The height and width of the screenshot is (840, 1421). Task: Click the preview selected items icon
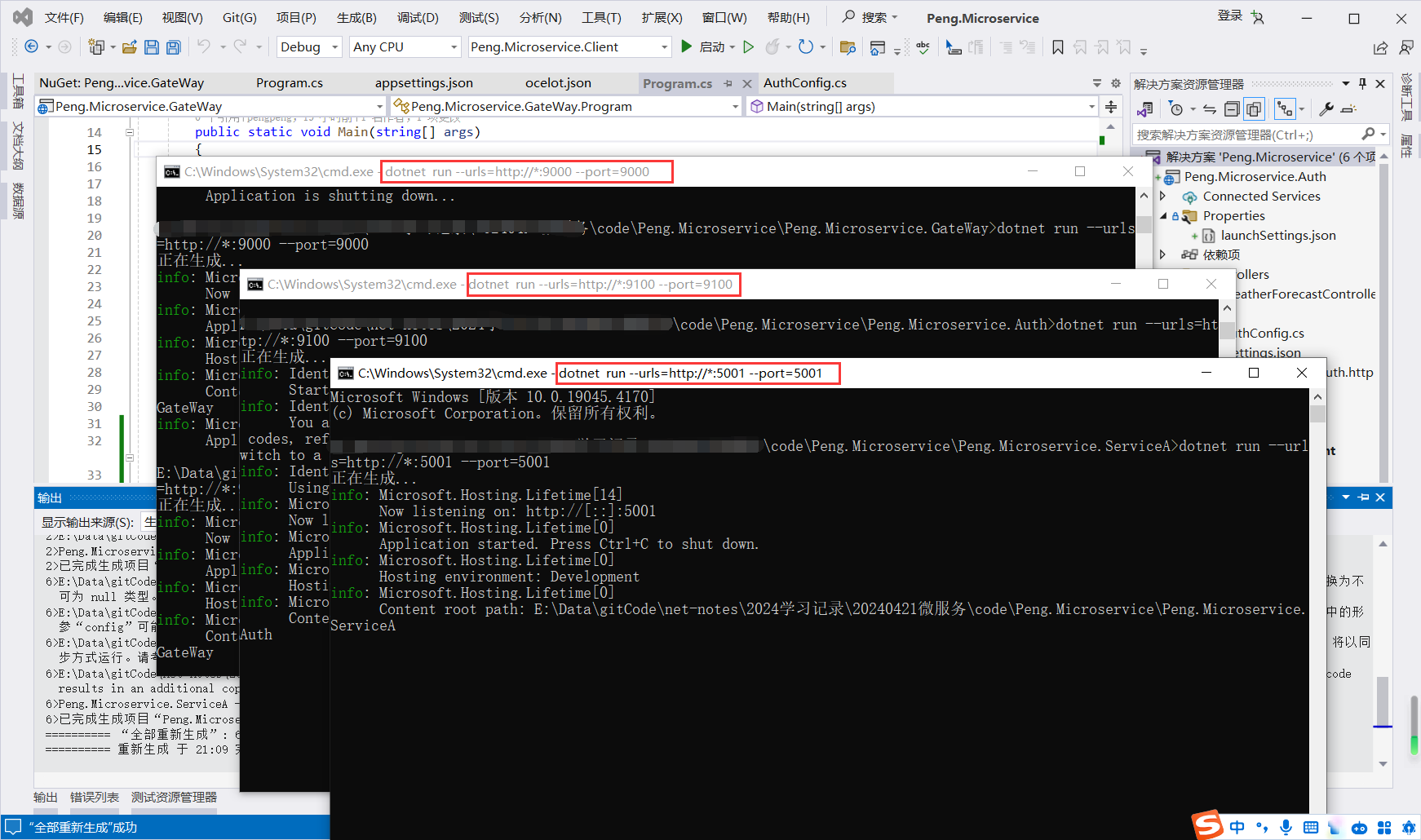[x=1349, y=108]
